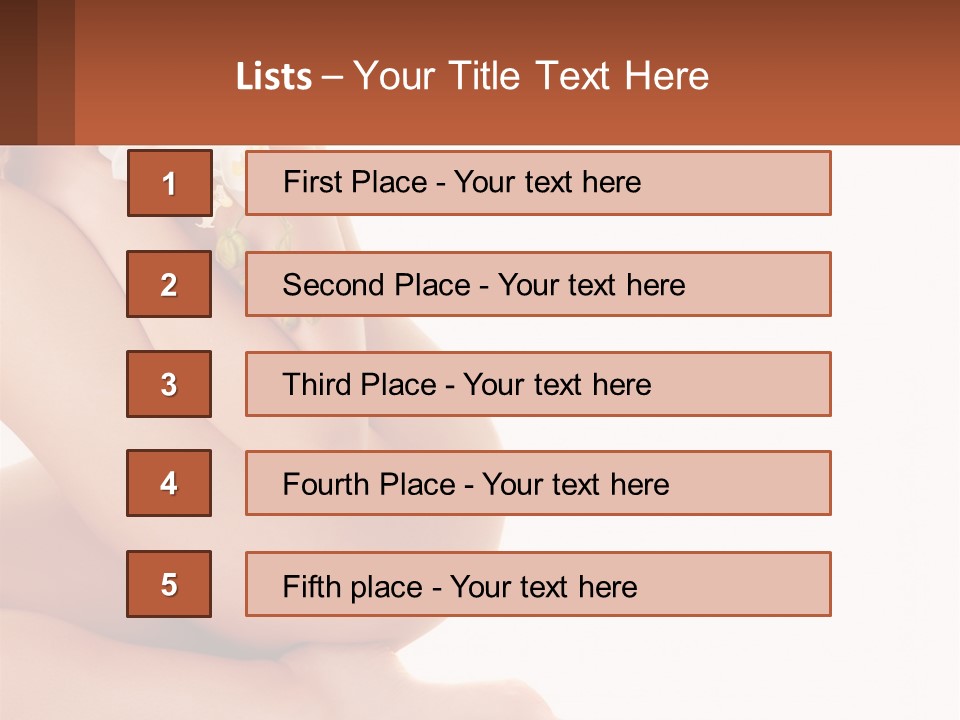Image resolution: width=960 pixels, height=720 pixels.
Task: Select the Fifth place text bar
Action: (x=538, y=584)
